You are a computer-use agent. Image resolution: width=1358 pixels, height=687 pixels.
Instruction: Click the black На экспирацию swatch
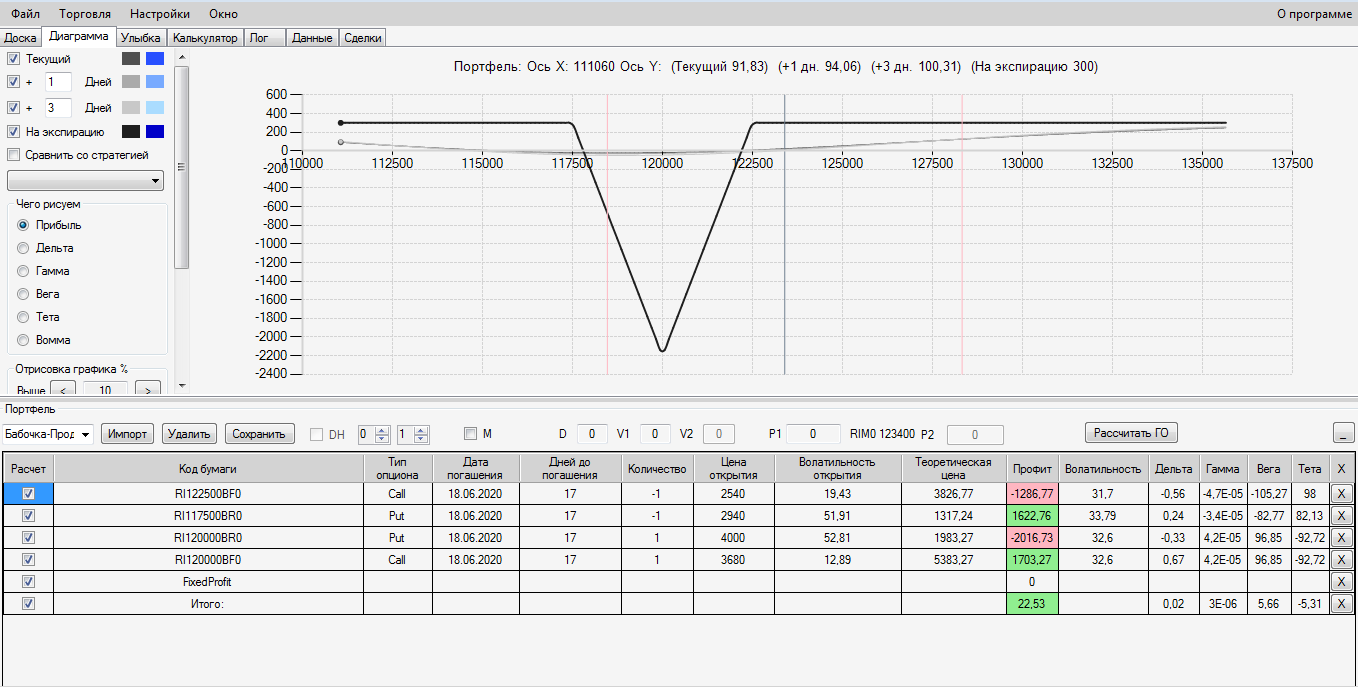(x=131, y=132)
